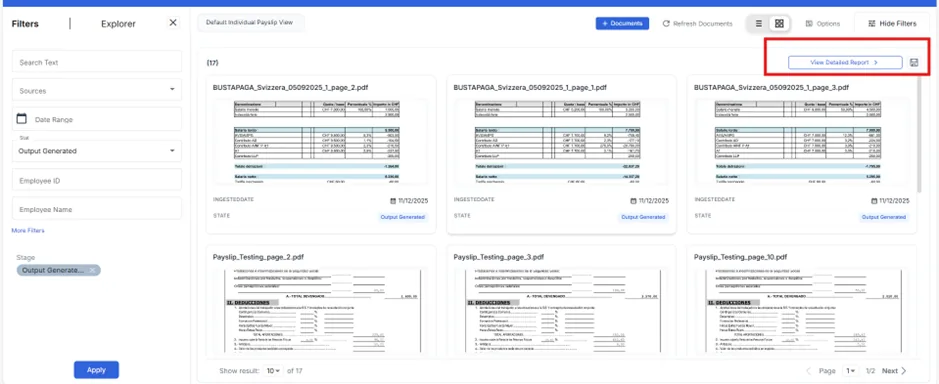Click the Refresh Documents icon
939x384 pixels.
666,24
